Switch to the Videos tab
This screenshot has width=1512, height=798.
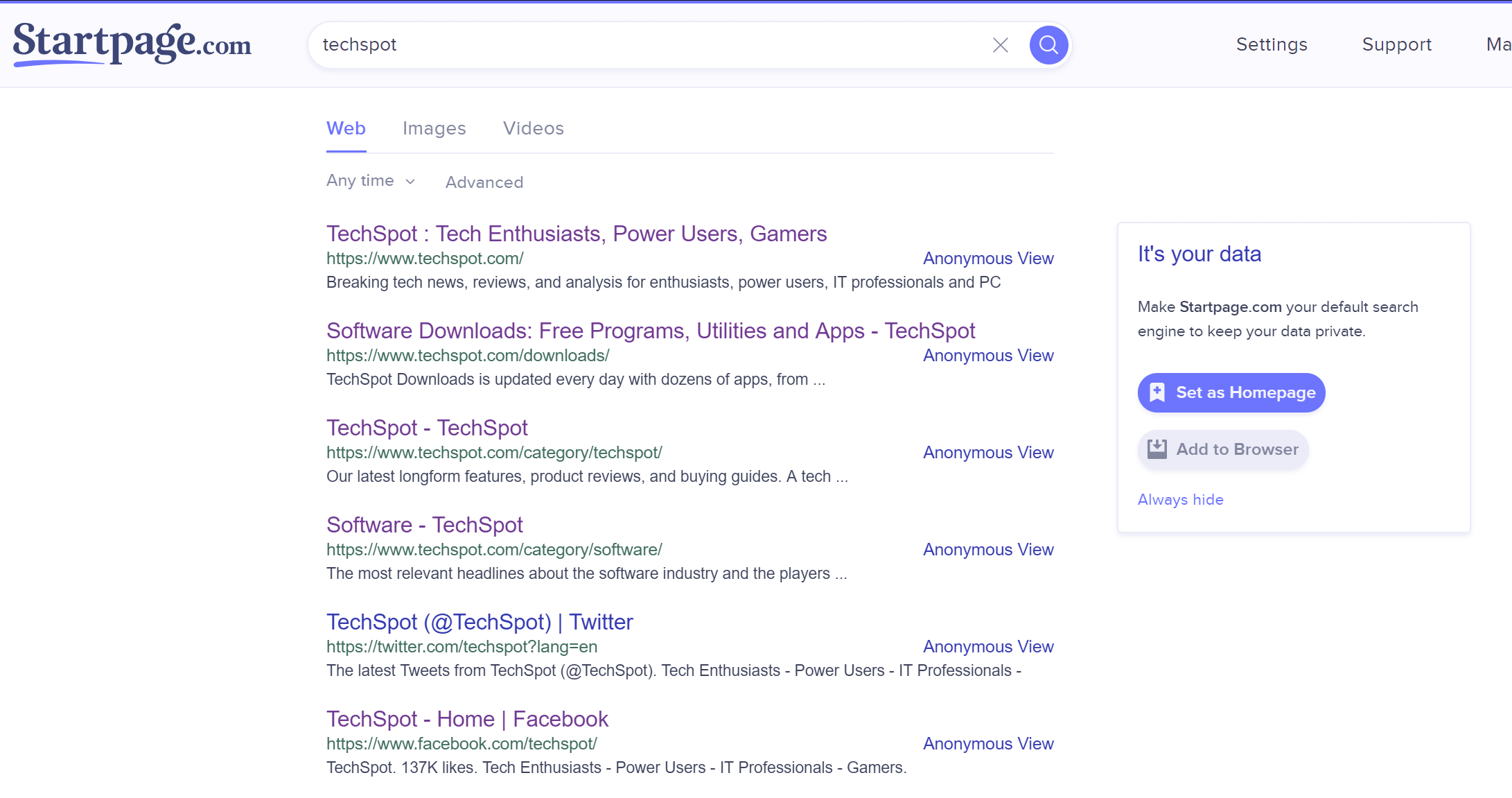pyautogui.click(x=533, y=128)
